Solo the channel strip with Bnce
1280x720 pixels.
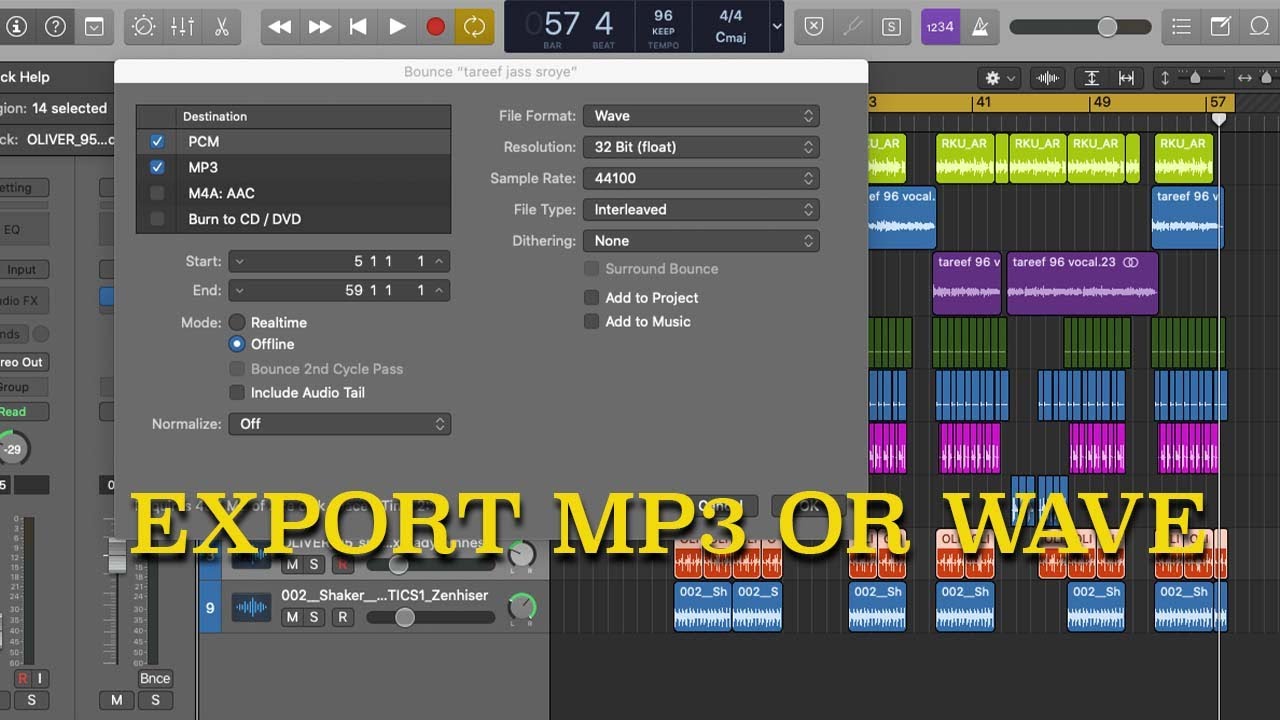pyautogui.click(x=155, y=700)
